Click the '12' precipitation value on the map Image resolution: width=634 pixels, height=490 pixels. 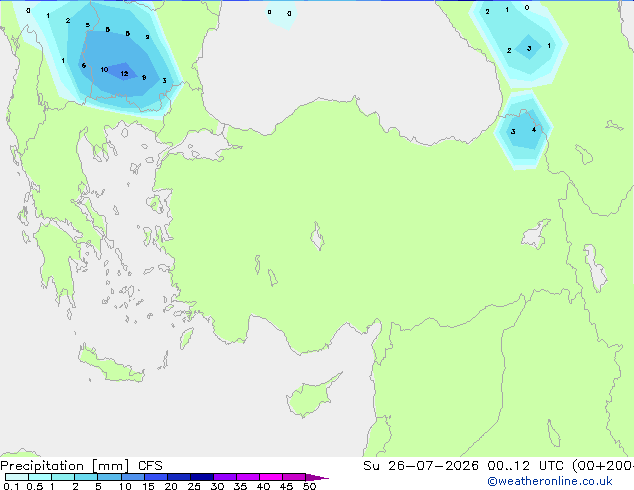click(x=125, y=74)
